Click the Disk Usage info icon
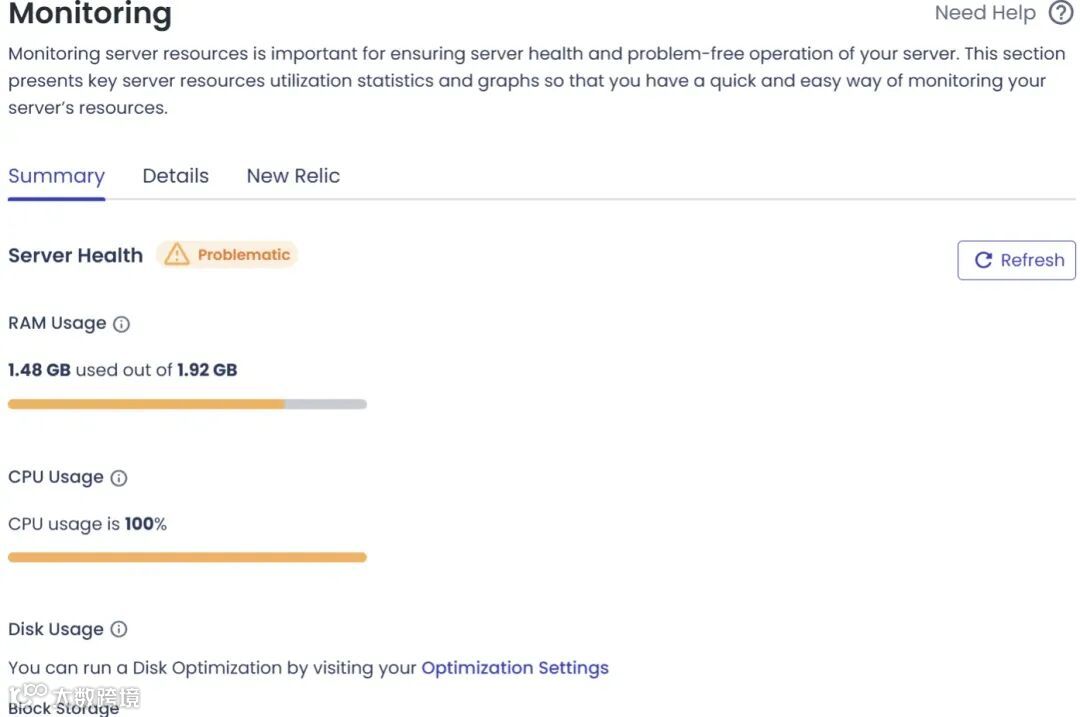1080x717 pixels. (119, 630)
